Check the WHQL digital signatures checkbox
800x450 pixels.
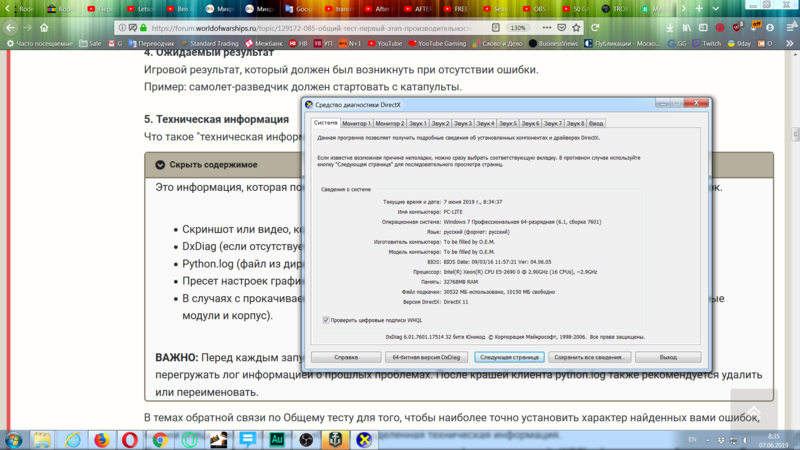click(x=327, y=320)
